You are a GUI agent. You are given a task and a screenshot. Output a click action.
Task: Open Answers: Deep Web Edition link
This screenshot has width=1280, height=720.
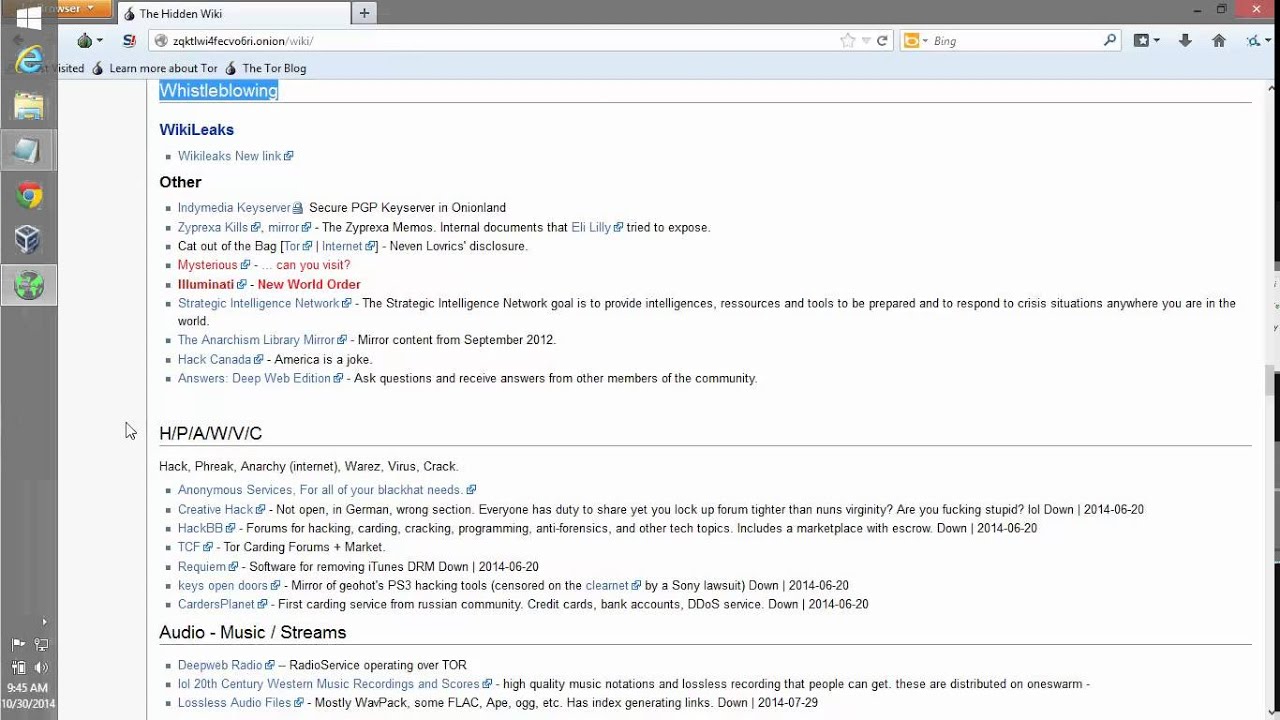[254, 378]
